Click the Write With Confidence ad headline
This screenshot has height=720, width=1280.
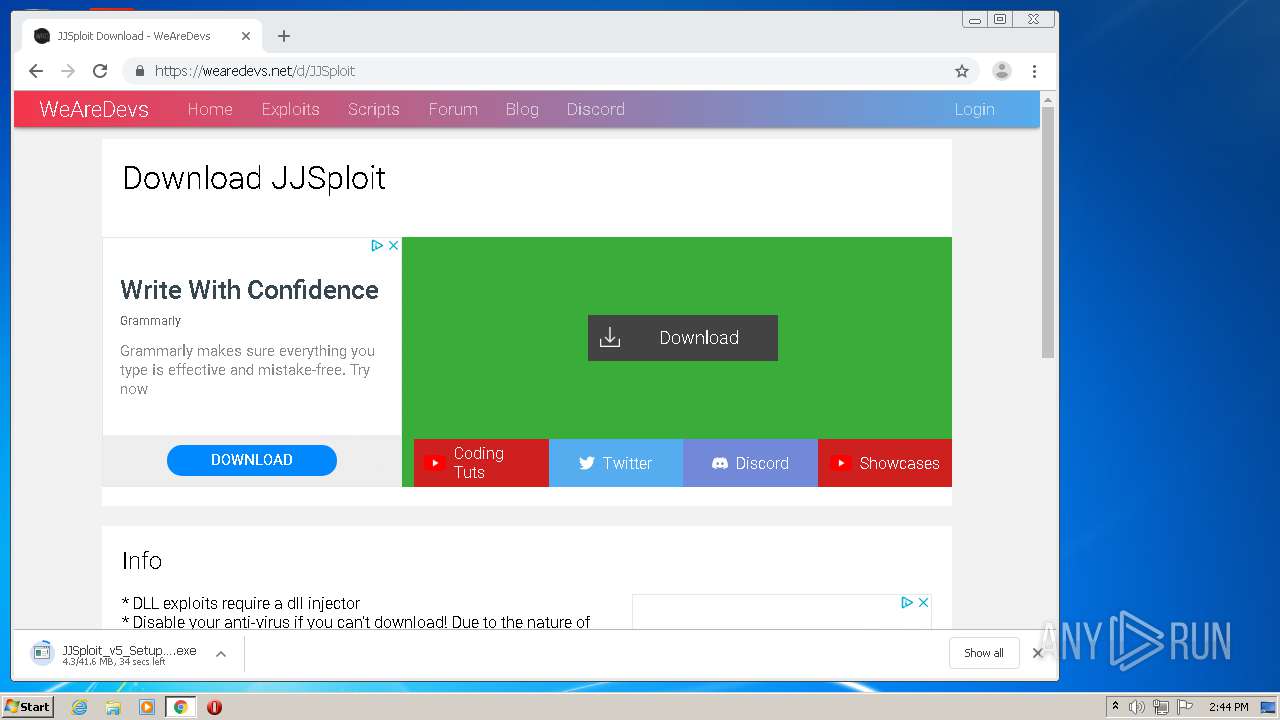pyautogui.click(x=249, y=290)
